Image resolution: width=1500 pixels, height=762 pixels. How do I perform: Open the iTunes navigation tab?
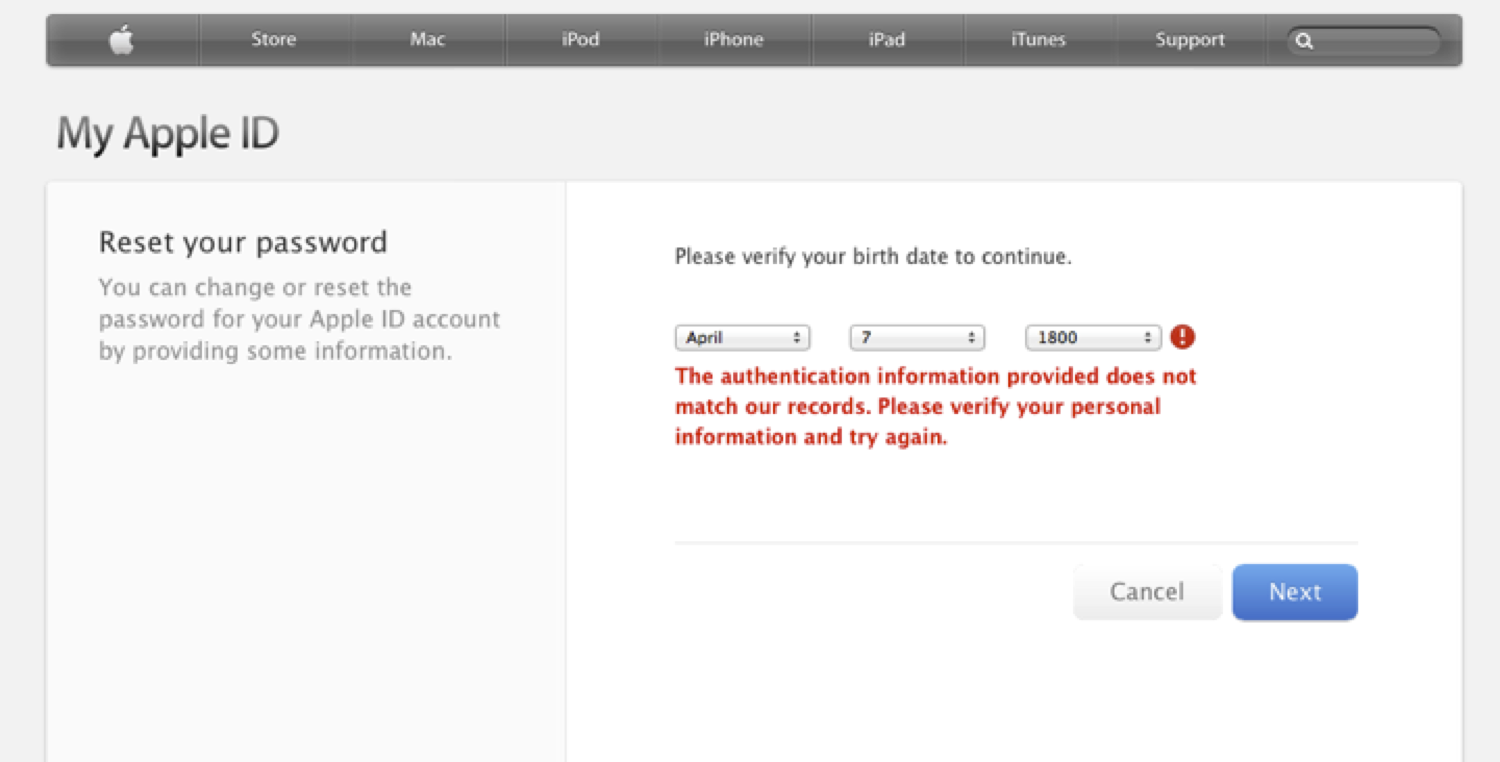click(x=1038, y=40)
